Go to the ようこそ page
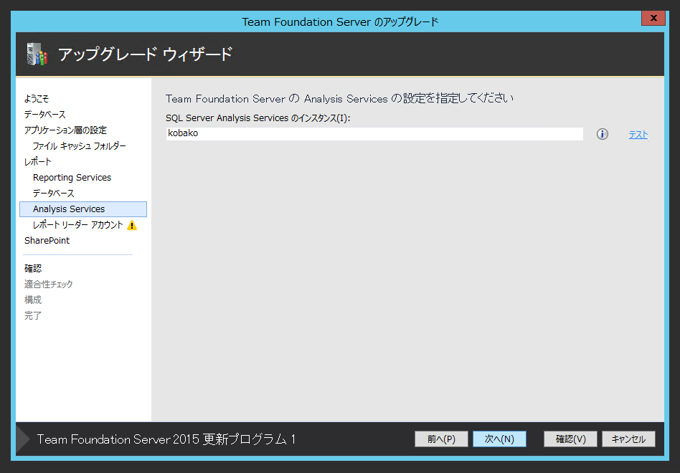Screen dimensions: 680x473 point(36,98)
